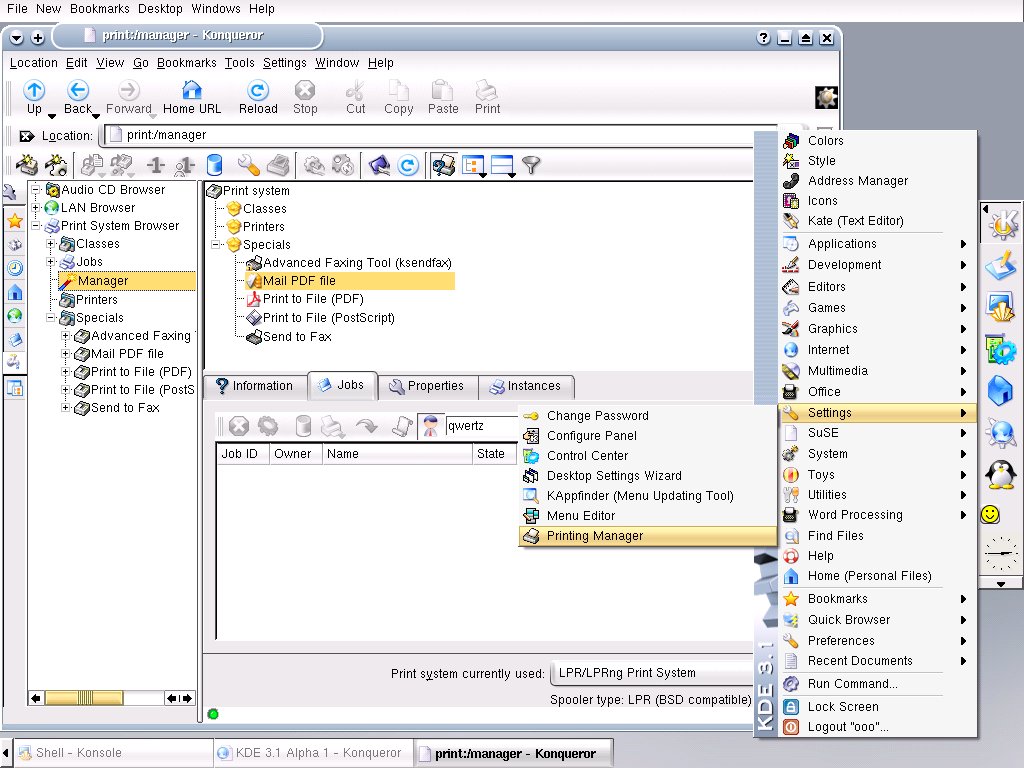
Task: Click the qwertz user filter field
Action: (481, 426)
